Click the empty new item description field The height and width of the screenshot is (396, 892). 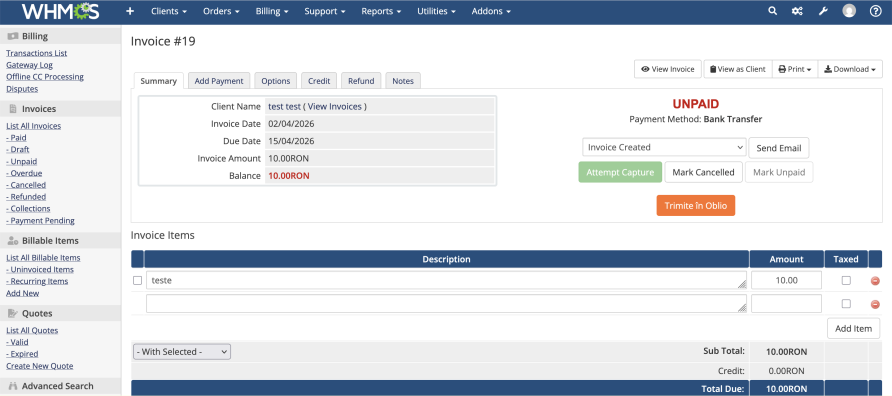(447, 304)
